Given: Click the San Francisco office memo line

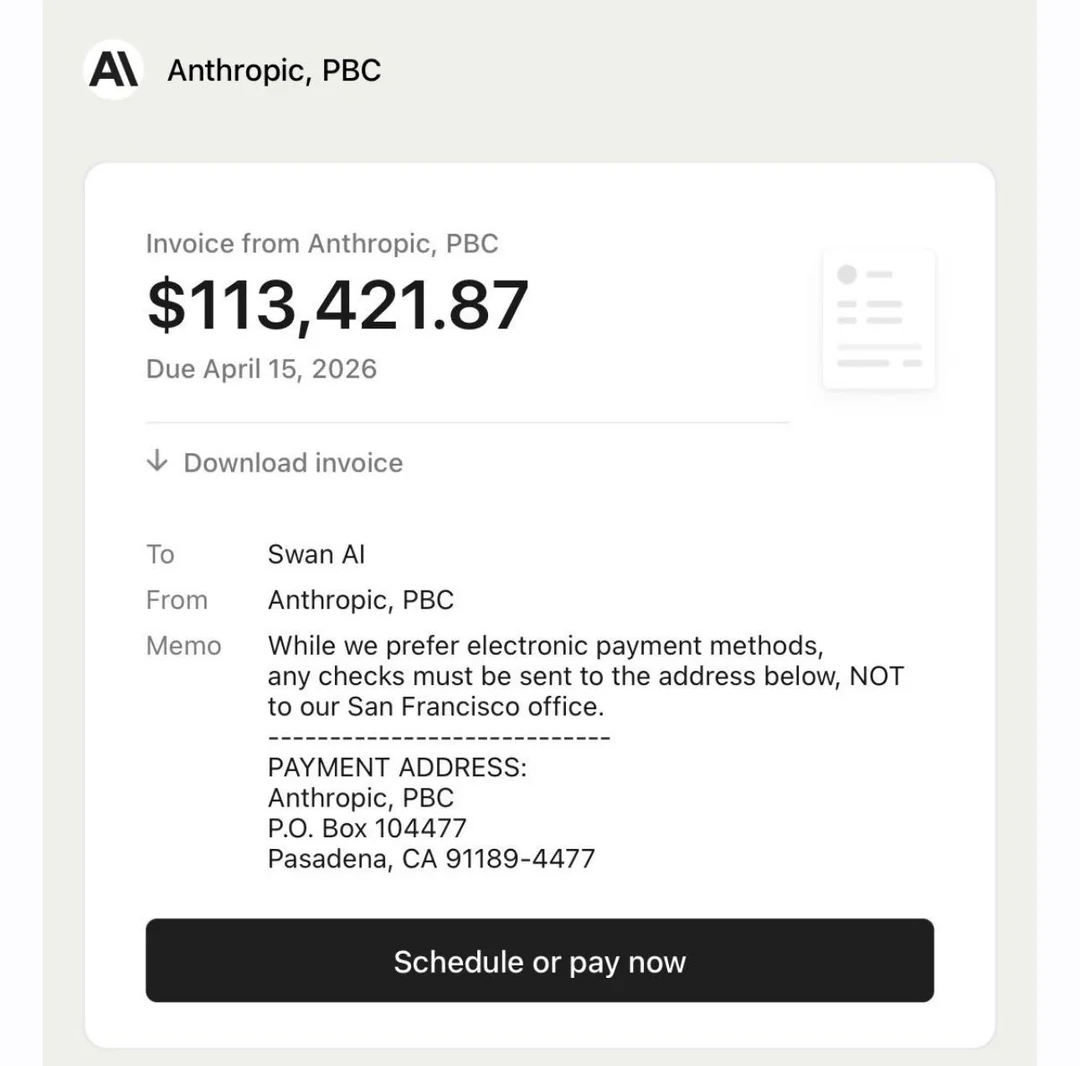Looking at the screenshot, I should click(436, 707).
